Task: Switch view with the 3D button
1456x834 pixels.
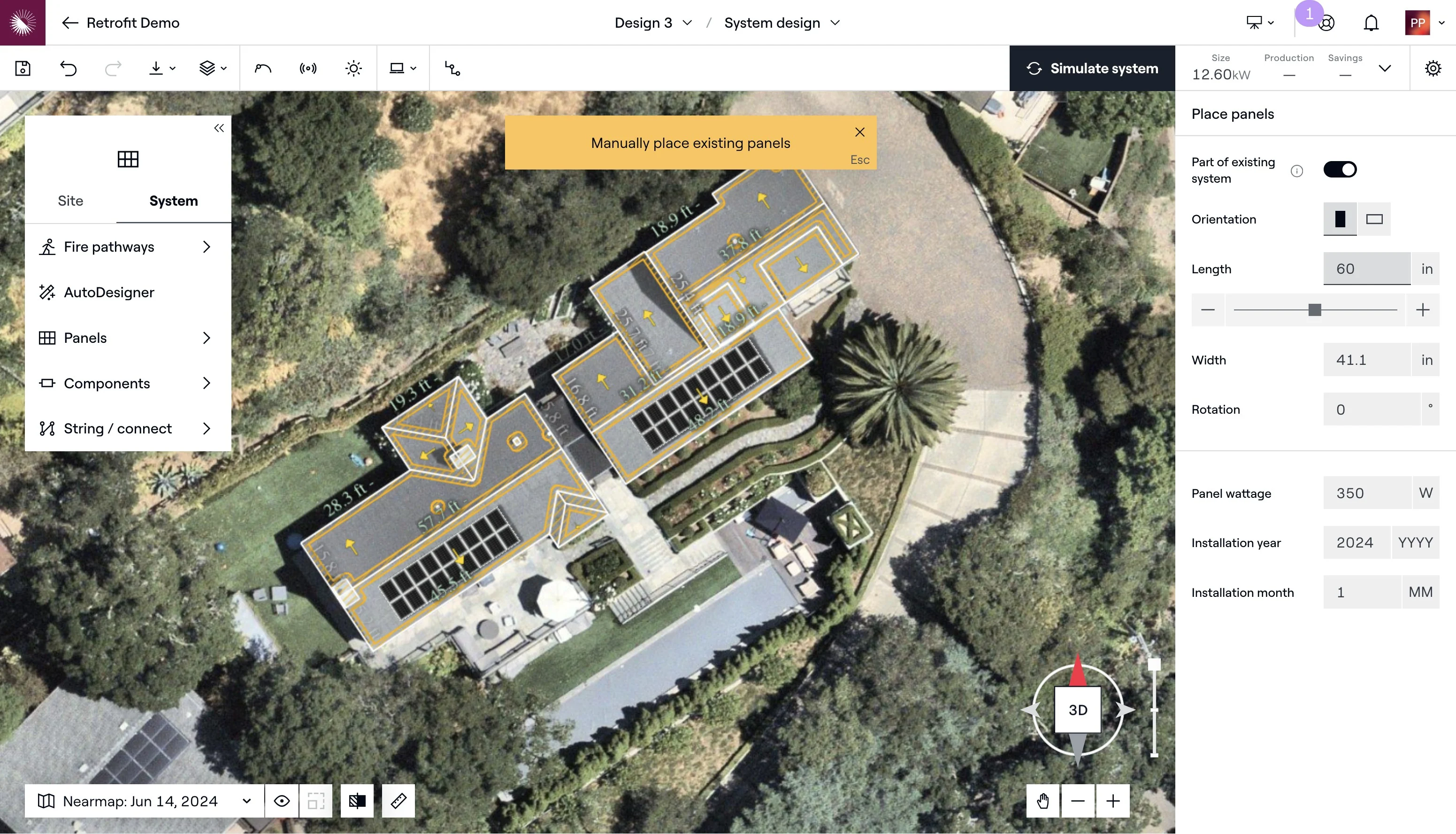Action: click(x=1078, y=710)
